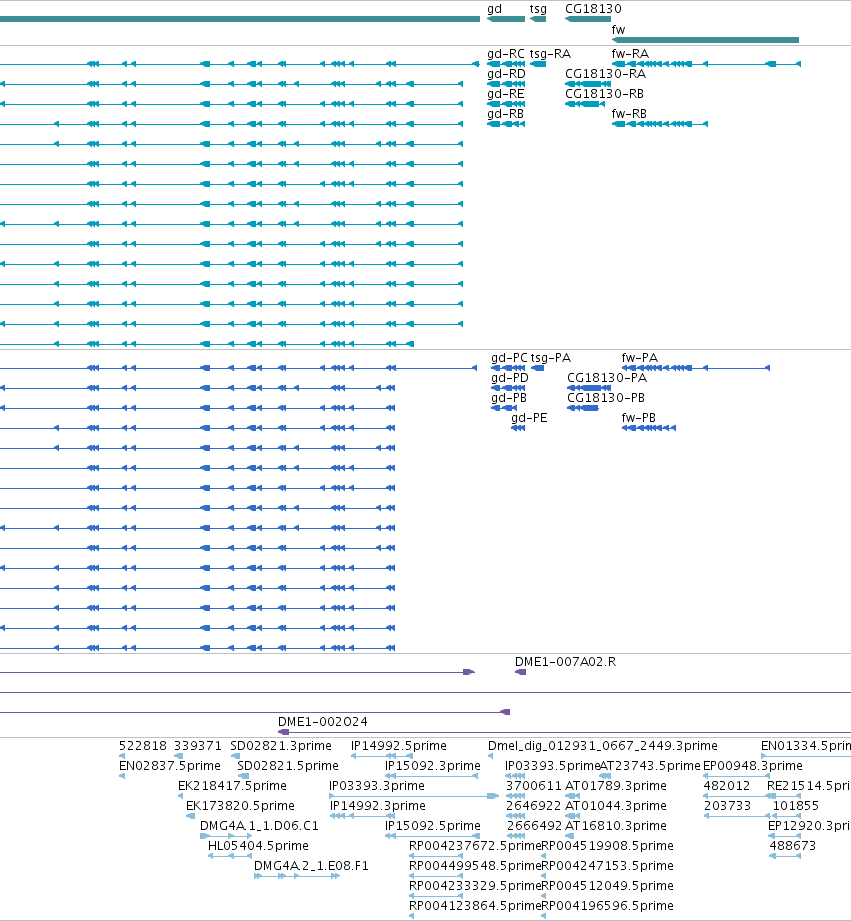The height and width of the screenshot is (921, 851).
Task: Choose the fw-RB transcript
Action: click(660, 124)
